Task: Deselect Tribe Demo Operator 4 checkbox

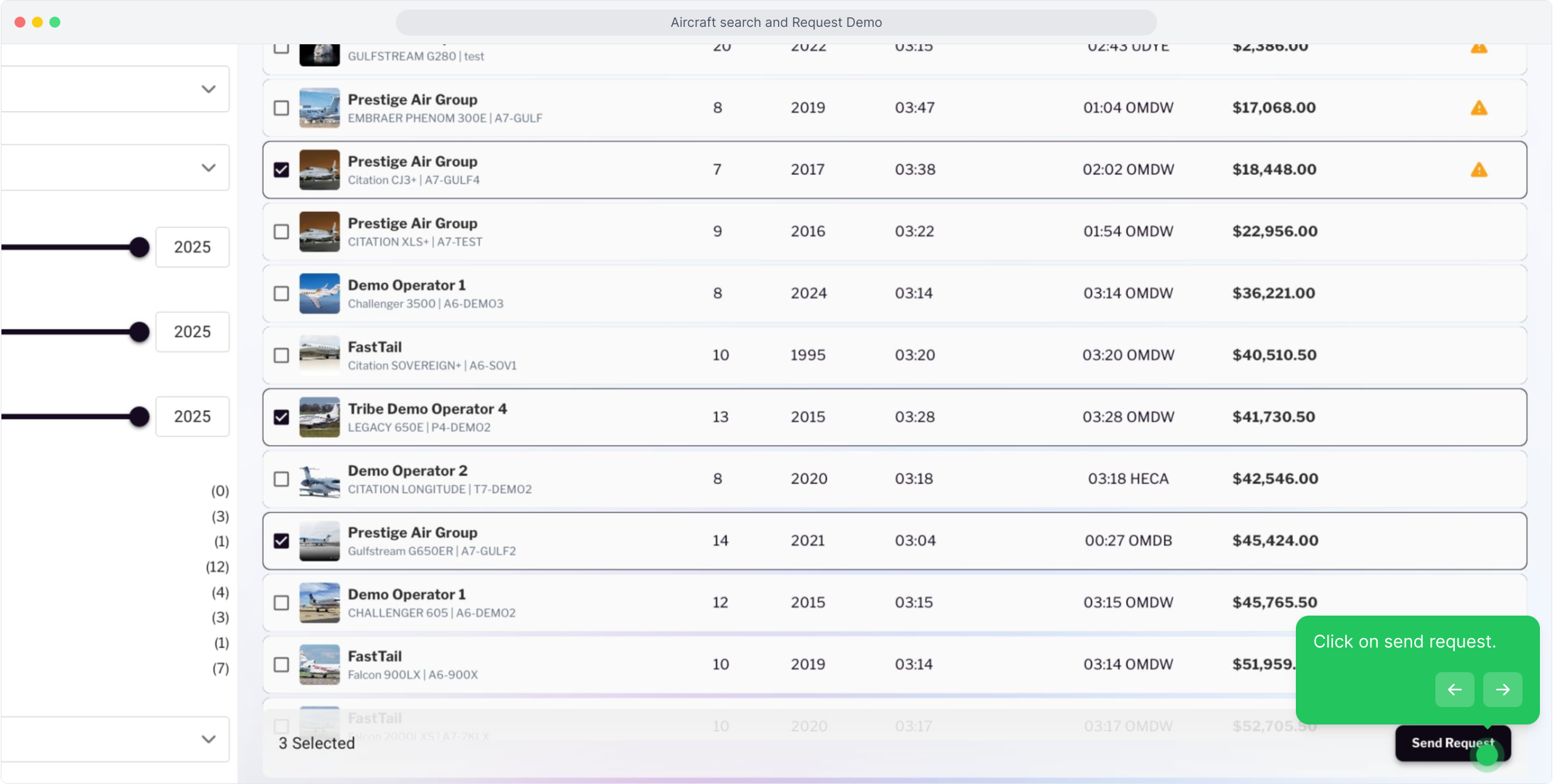Action: (x=281, y=417)
